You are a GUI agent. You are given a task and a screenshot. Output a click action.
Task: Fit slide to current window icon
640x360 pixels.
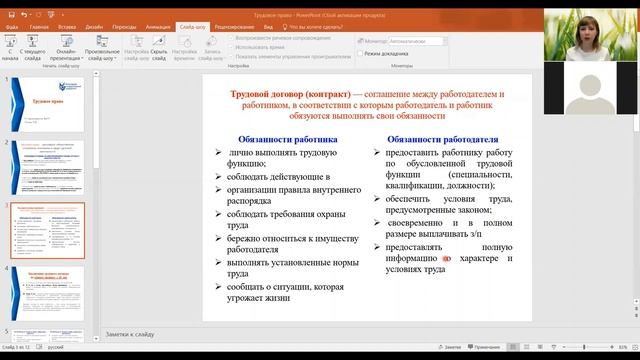(x=635, y=347)
